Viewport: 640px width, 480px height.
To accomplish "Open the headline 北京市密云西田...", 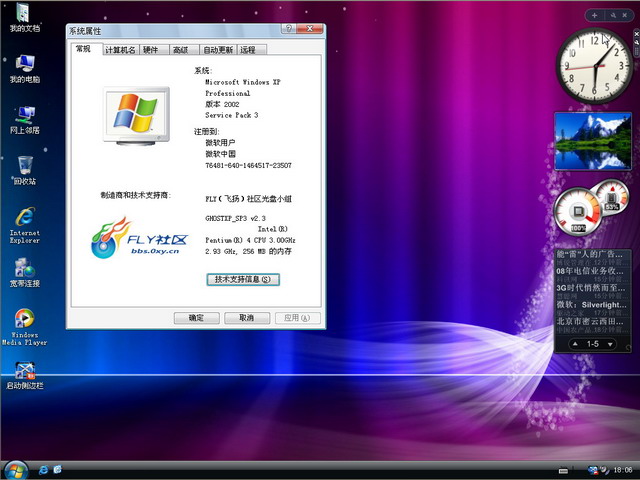I will [589, 321].
